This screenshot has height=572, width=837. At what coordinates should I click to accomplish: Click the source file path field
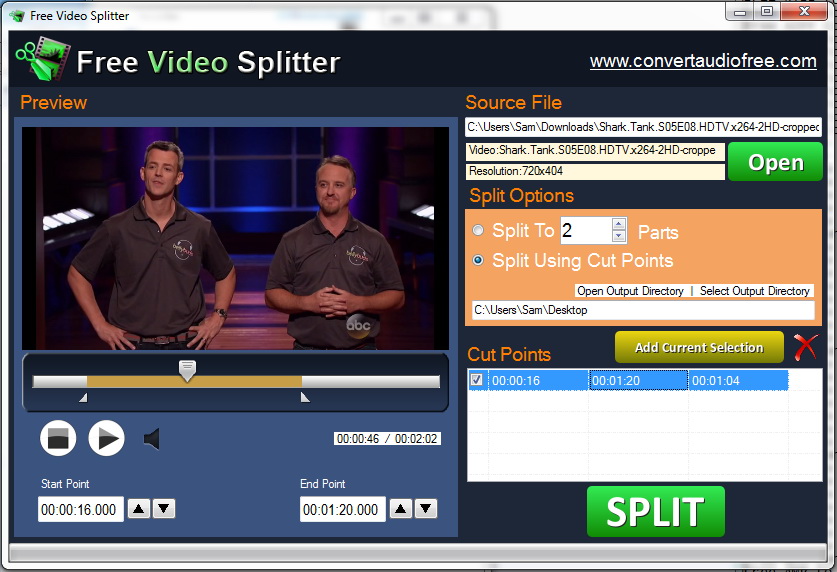(x=643, y=127)
